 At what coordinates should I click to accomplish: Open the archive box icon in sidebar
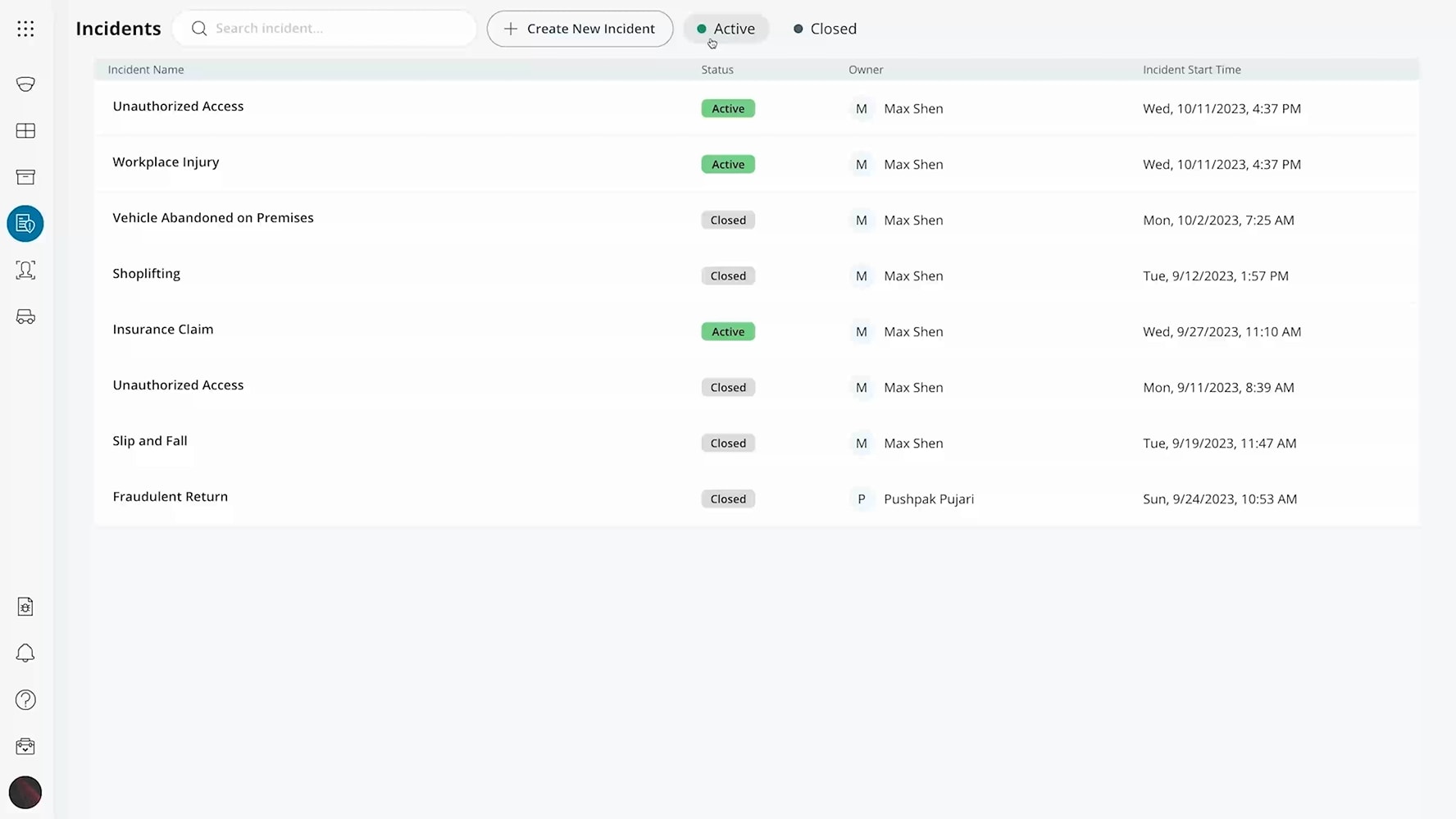(x=25, y=177)
